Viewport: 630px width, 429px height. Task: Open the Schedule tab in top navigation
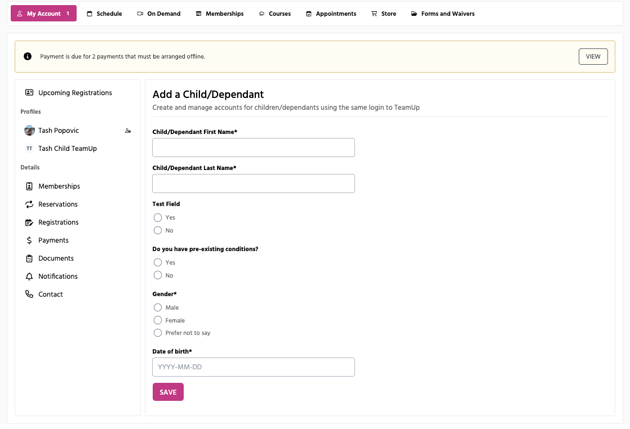coord(104,14)
